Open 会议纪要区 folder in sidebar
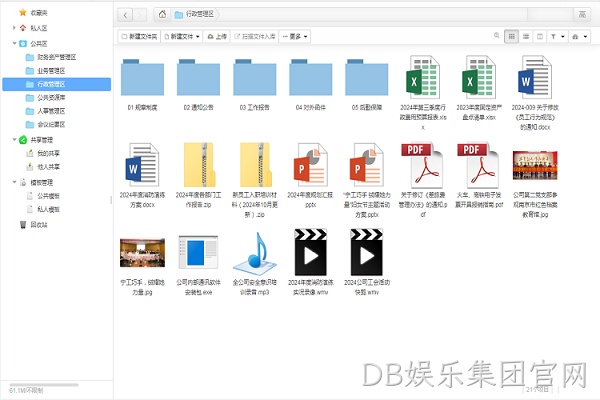 (46, 124)
